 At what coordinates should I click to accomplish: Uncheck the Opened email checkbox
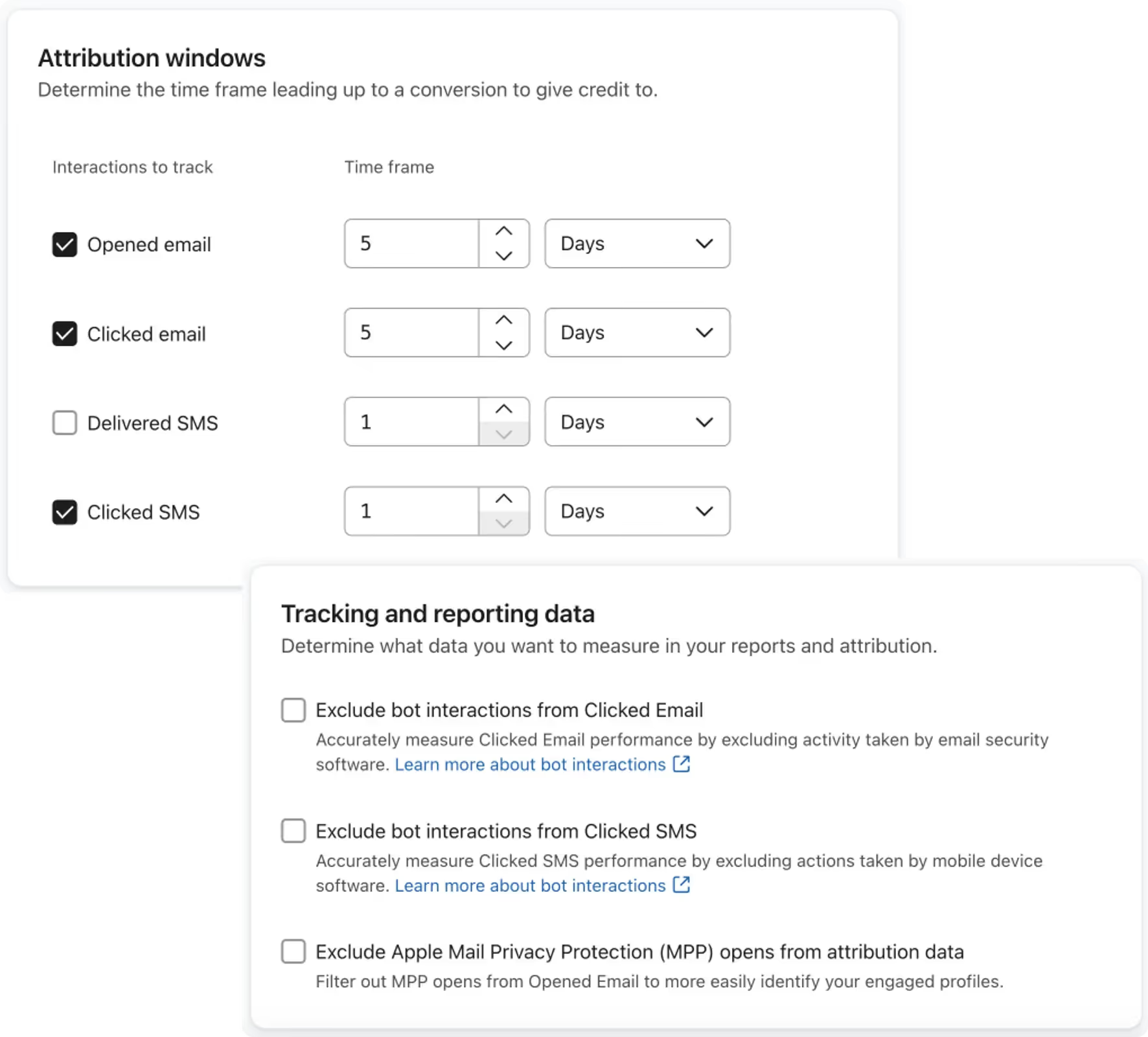65,244
